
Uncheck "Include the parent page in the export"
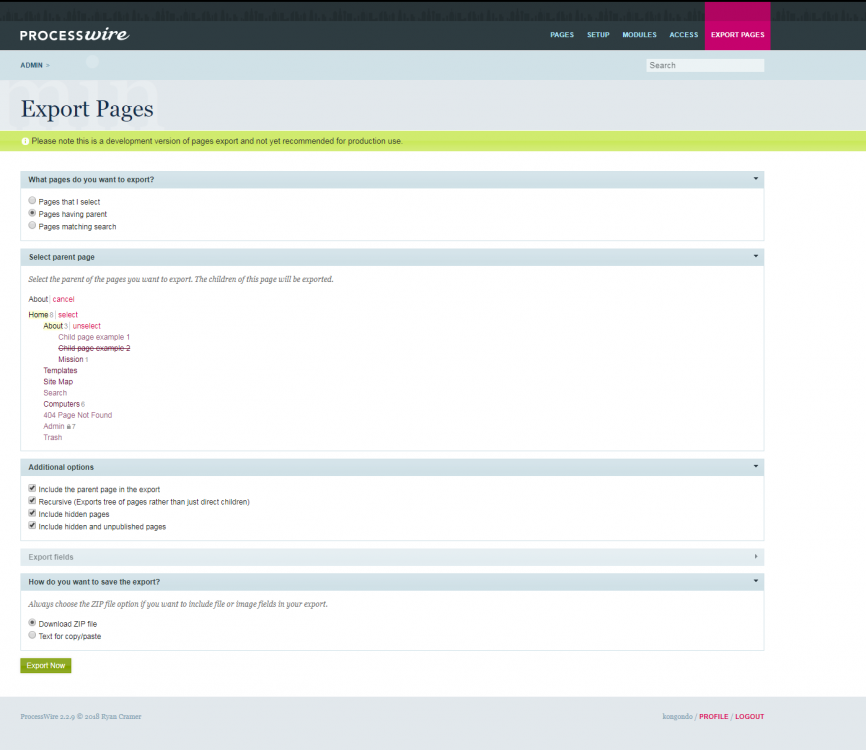point(32,489)
